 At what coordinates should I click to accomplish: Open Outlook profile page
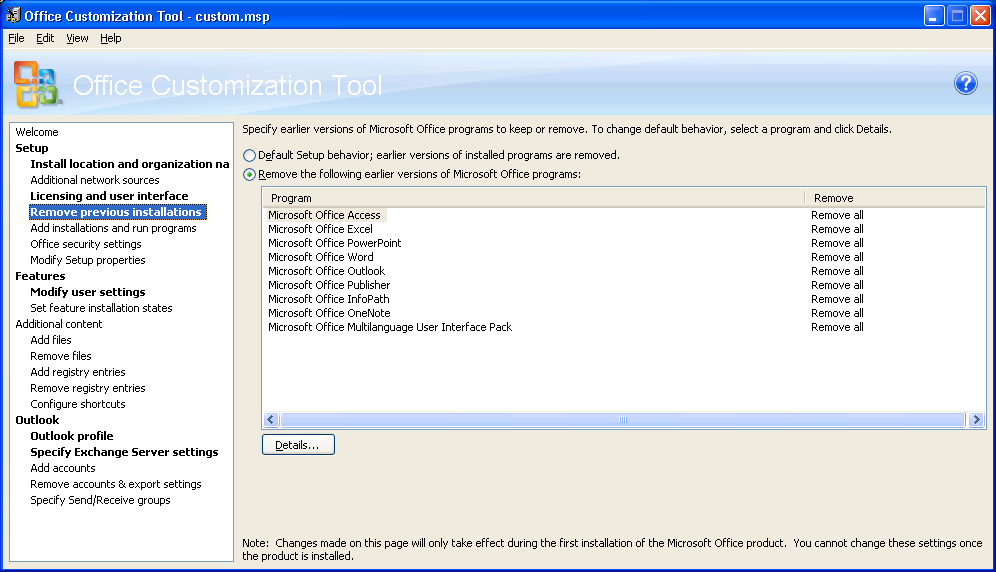click(x=72, y=436)
